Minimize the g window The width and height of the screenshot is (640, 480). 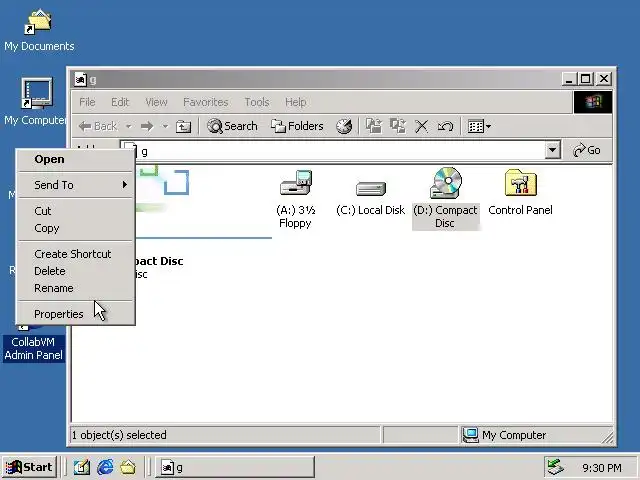(569, 79)
